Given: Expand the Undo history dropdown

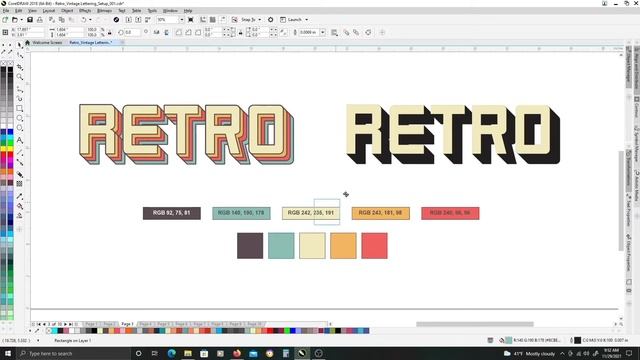Looking at the screenshot, I should (x=90, y=20).
